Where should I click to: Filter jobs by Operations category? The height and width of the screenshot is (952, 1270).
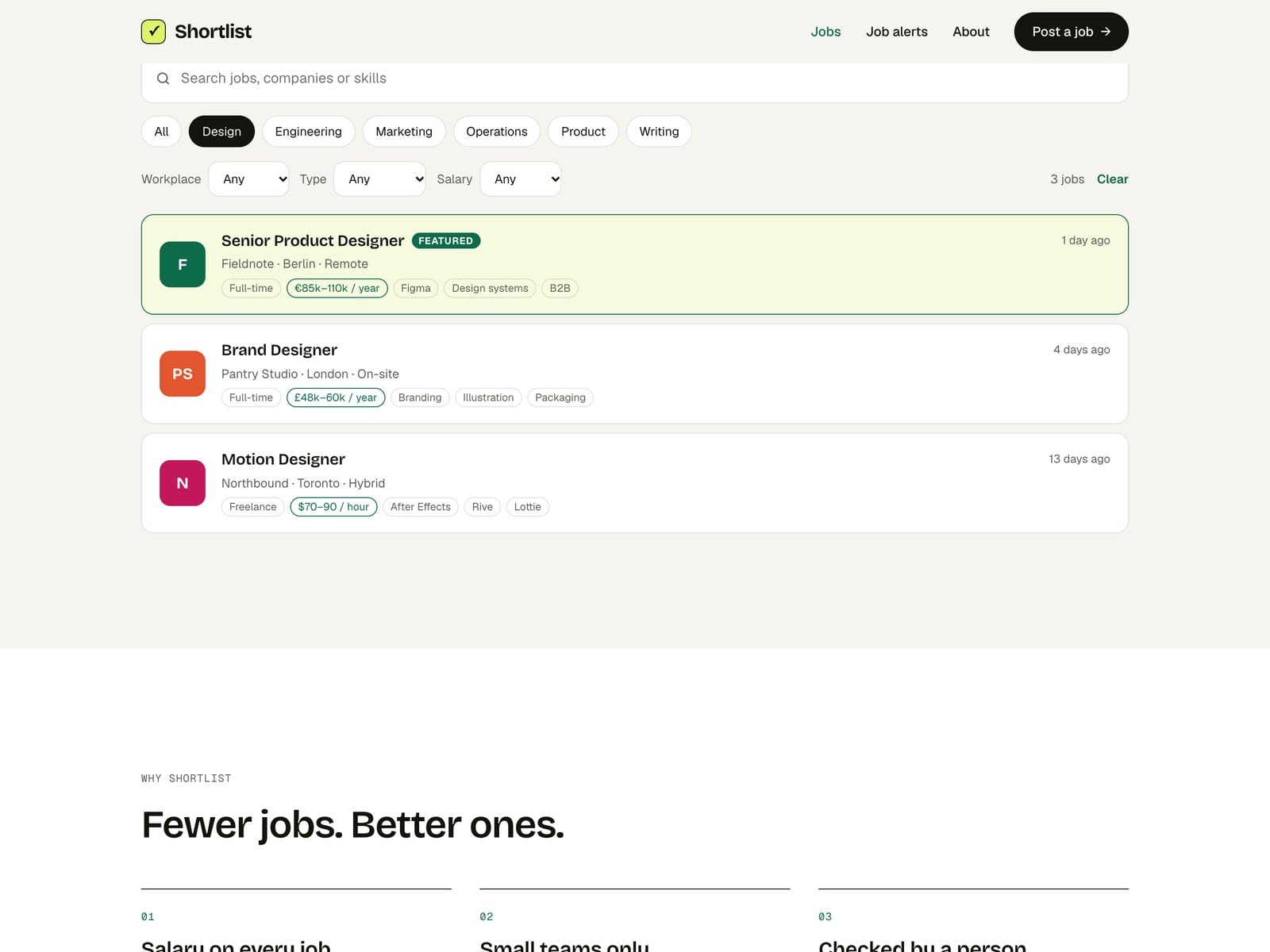(497, 132)
